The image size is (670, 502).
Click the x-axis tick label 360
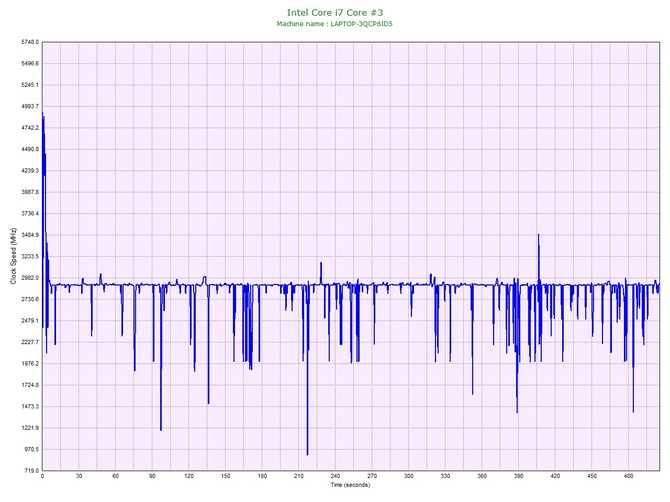tap(482, 476)
